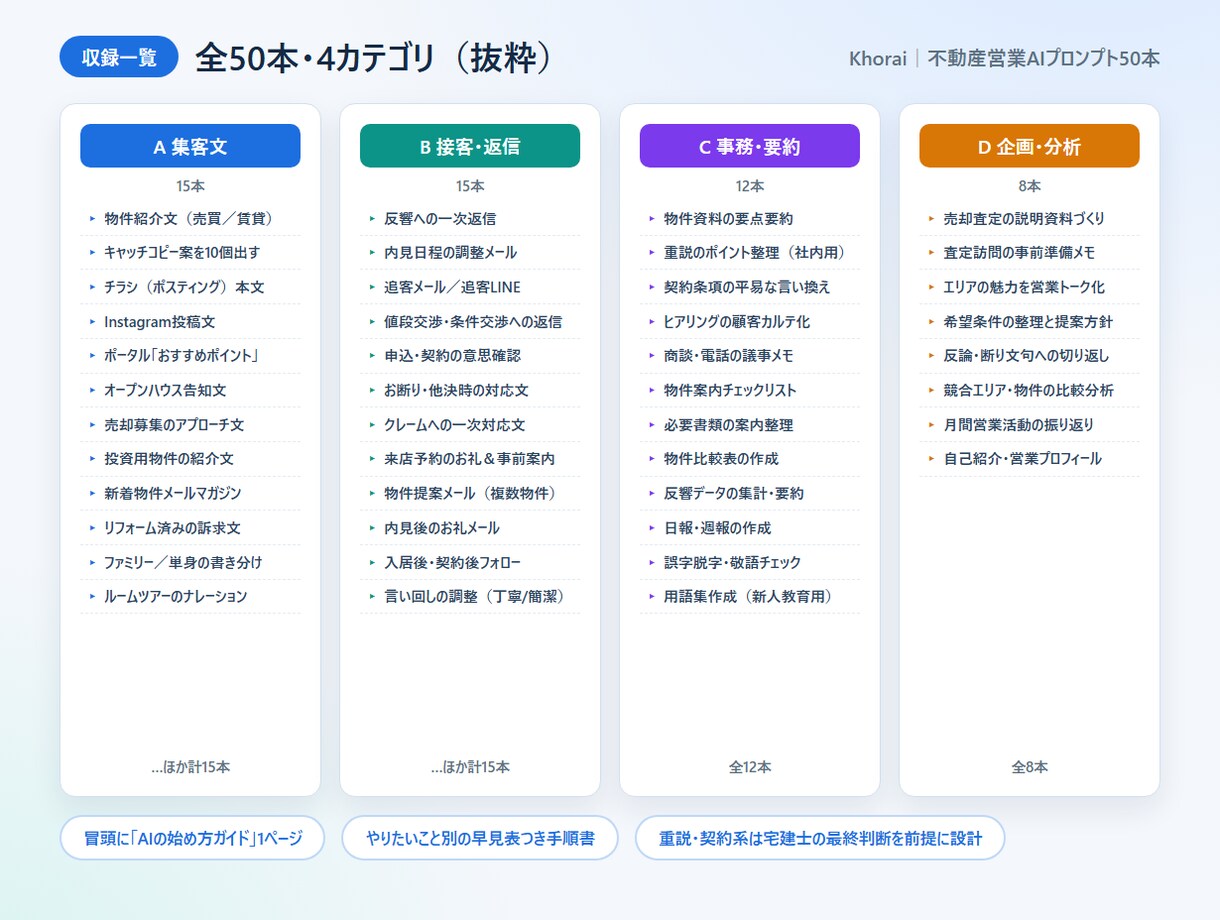Click the 冒頭に「AIの始め方ガイド」1ページ pill
This screenshot has height=920, width=1220.
[x=193, y=838]
